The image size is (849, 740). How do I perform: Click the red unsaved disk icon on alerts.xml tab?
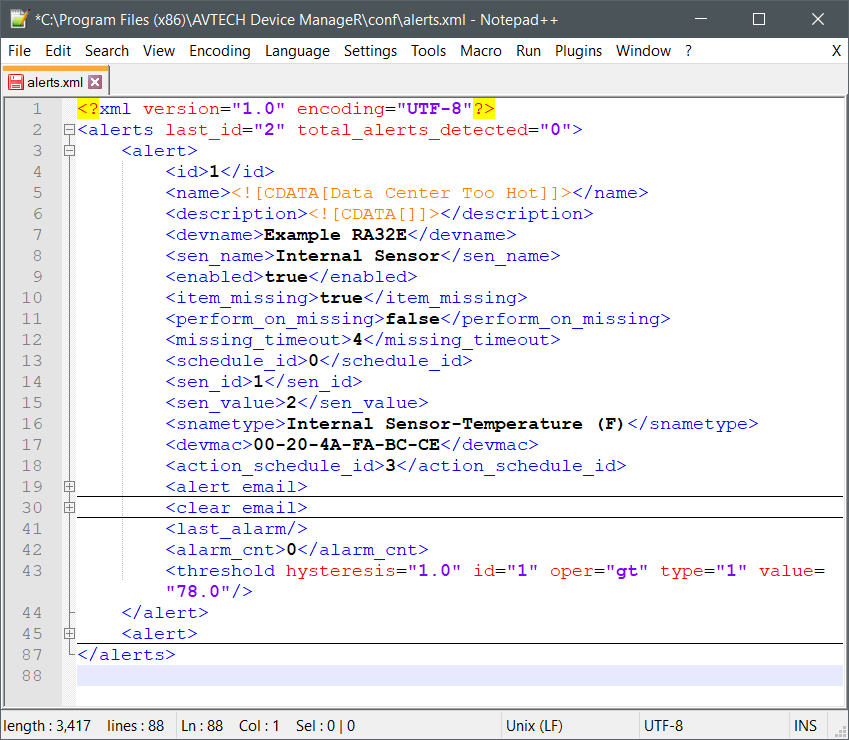[15, 82]
